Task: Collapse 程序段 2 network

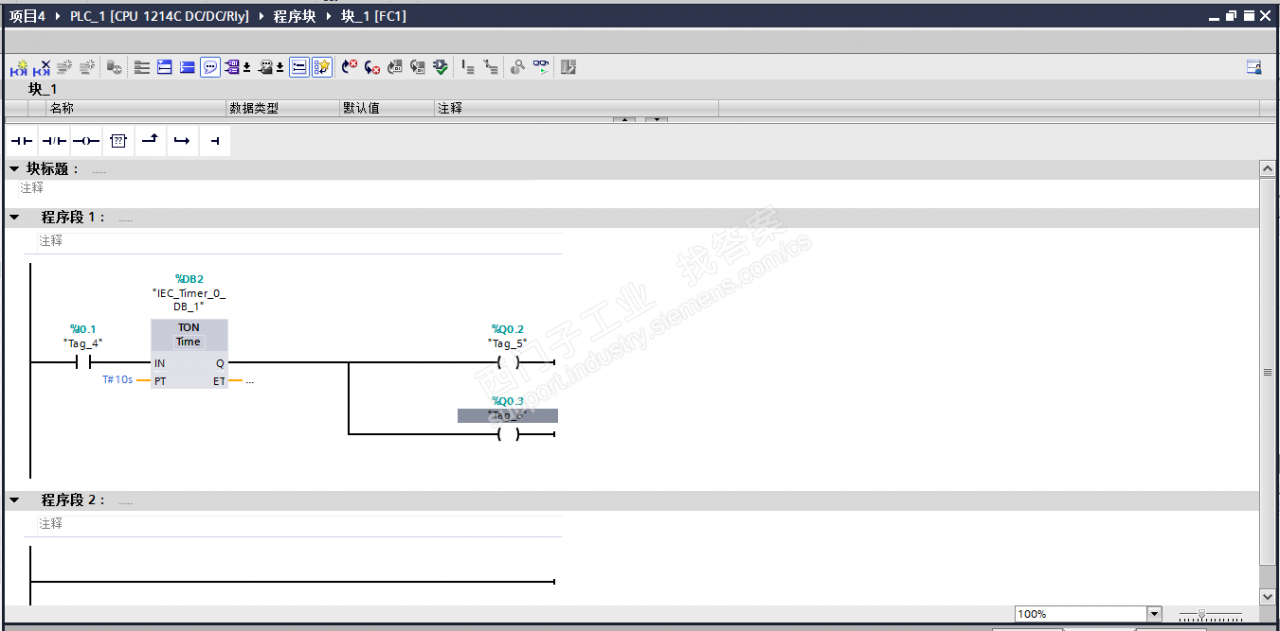Action: pyautogui.click(x=14, y=500)
